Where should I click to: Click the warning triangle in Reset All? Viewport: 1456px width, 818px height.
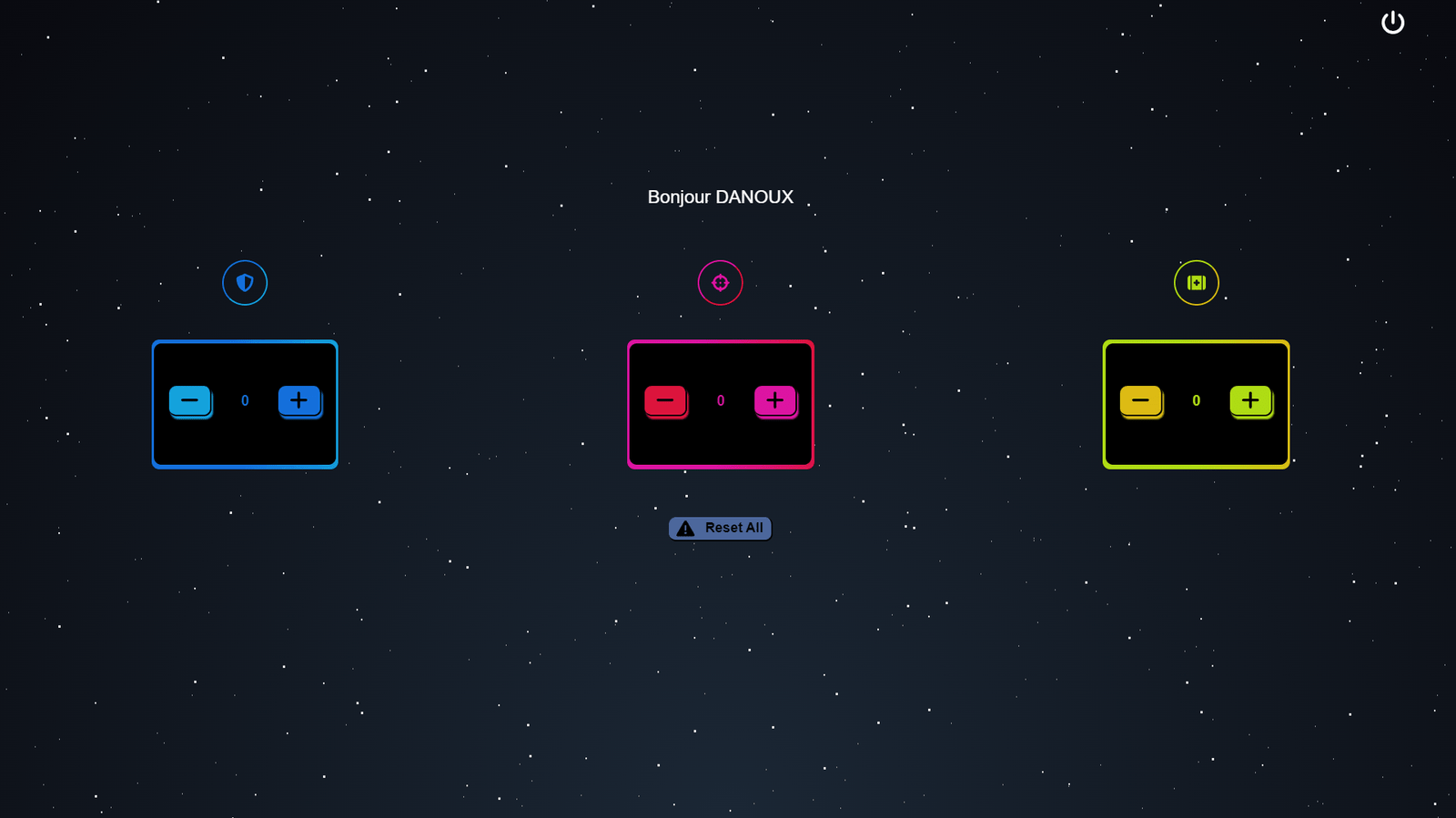point(685,529)
